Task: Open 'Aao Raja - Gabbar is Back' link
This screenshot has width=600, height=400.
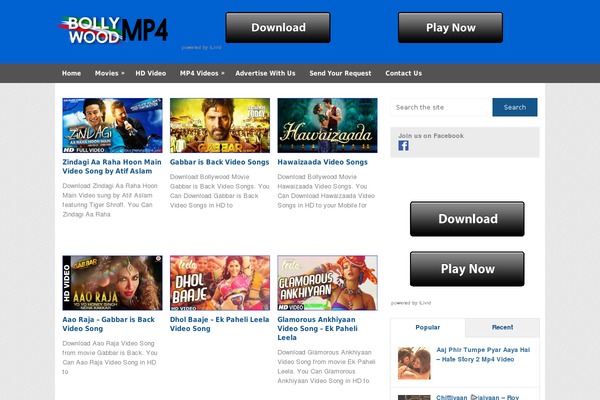Action: [108, 324]
